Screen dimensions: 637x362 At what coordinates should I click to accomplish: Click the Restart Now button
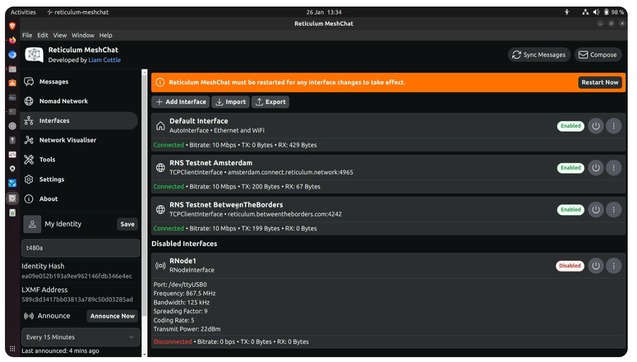click(600, 82)
